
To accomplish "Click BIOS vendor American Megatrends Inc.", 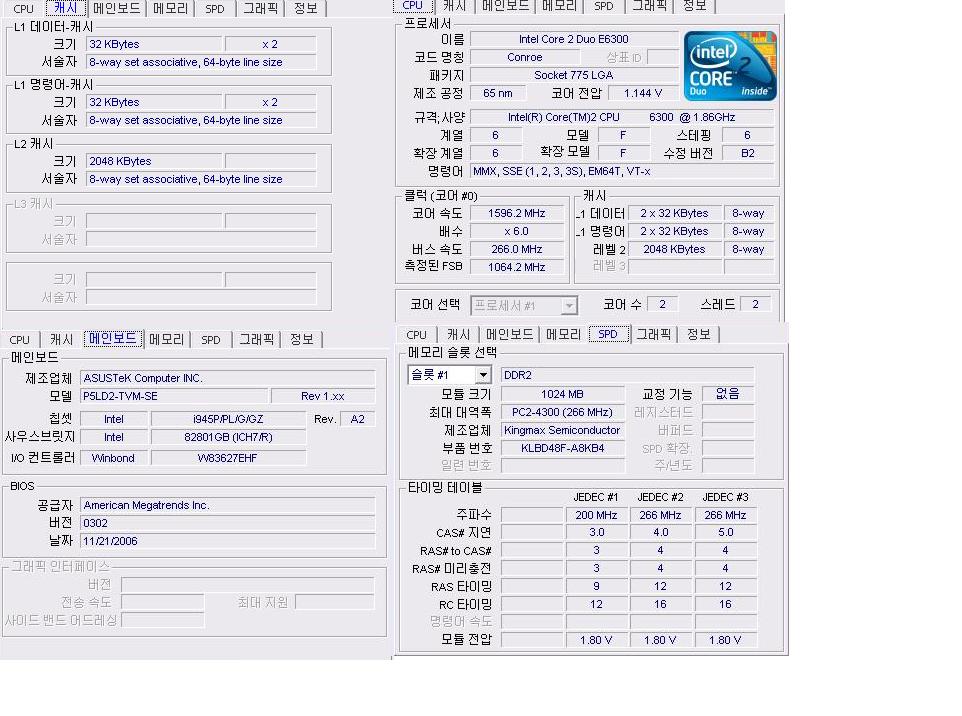I will [x=228, y=505].
